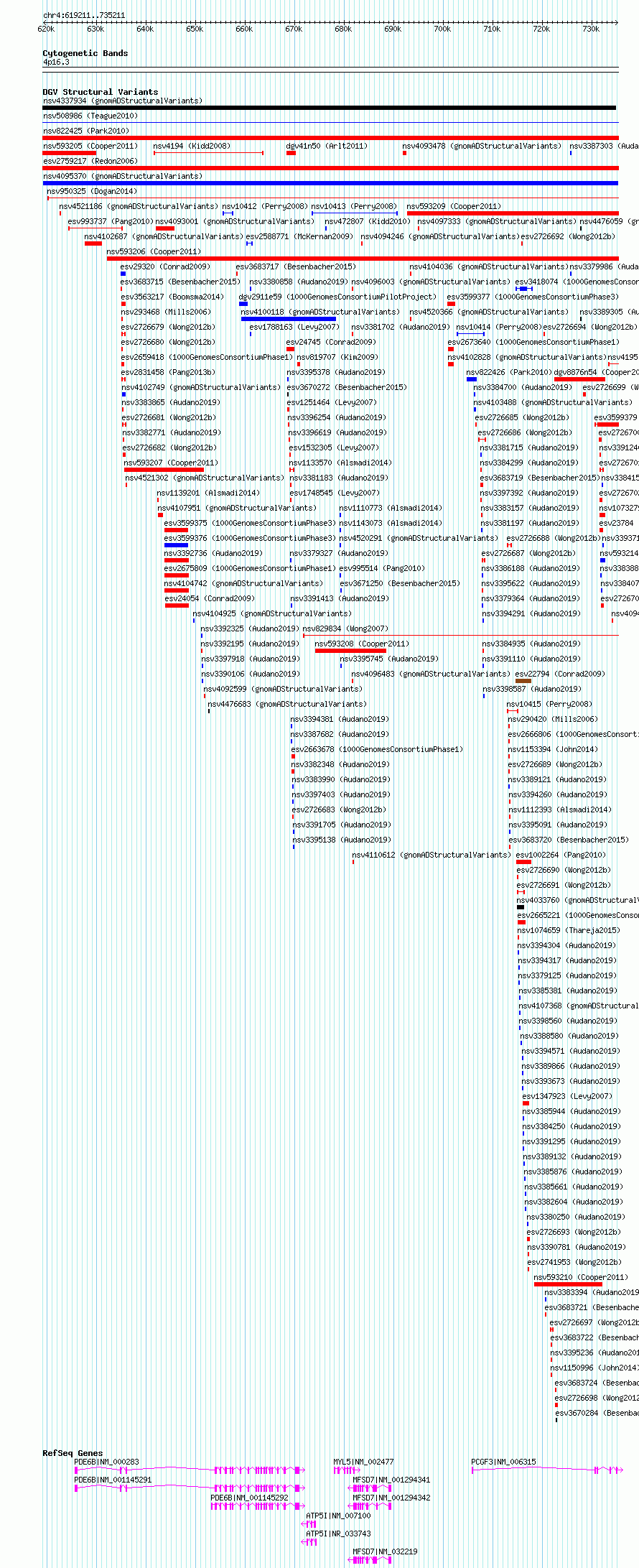Screen dimensions: 639x1568
Task: Select the 630k ruler tick label
Action: (95, 29)
